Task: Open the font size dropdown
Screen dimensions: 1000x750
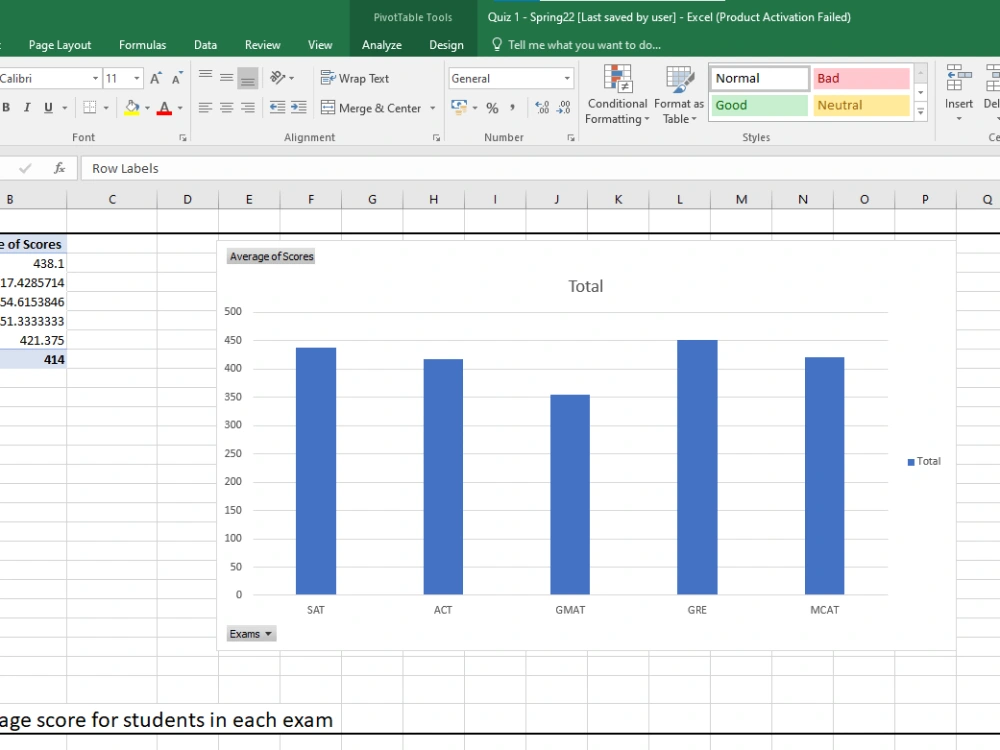Action: pyautogui.click(x=135, y=78)
